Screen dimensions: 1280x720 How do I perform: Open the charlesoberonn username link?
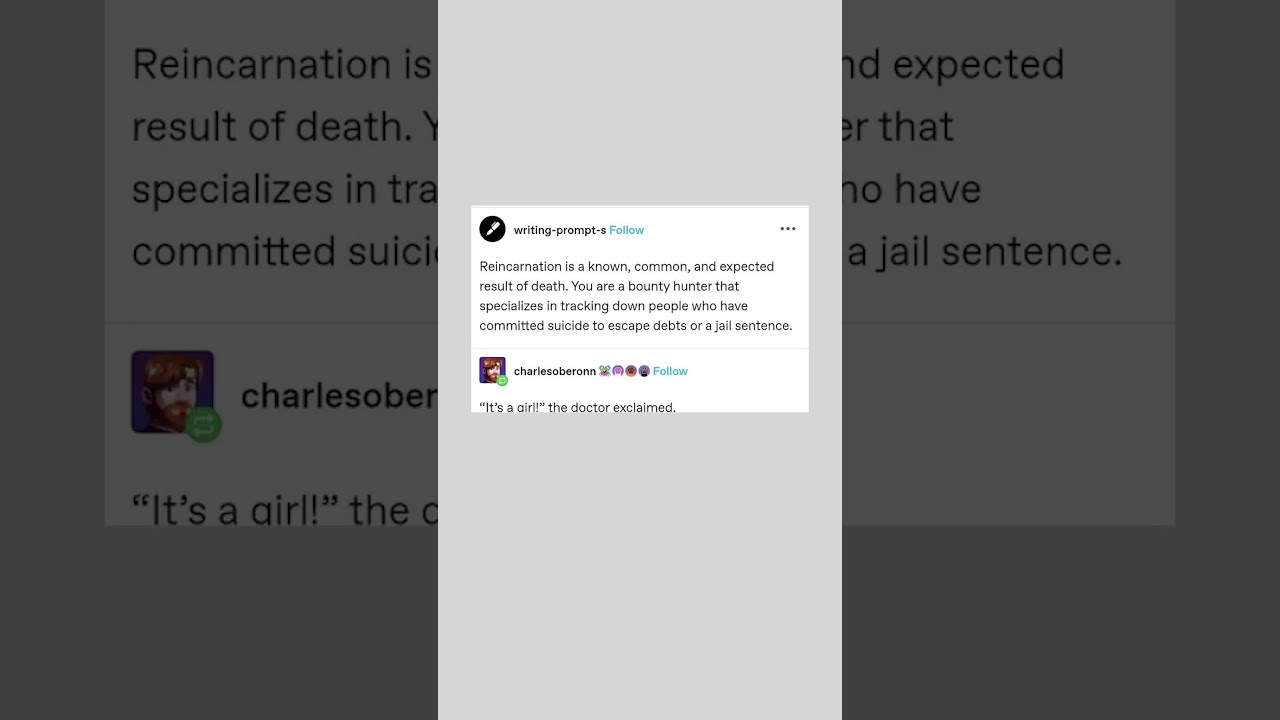coord(555,371)
